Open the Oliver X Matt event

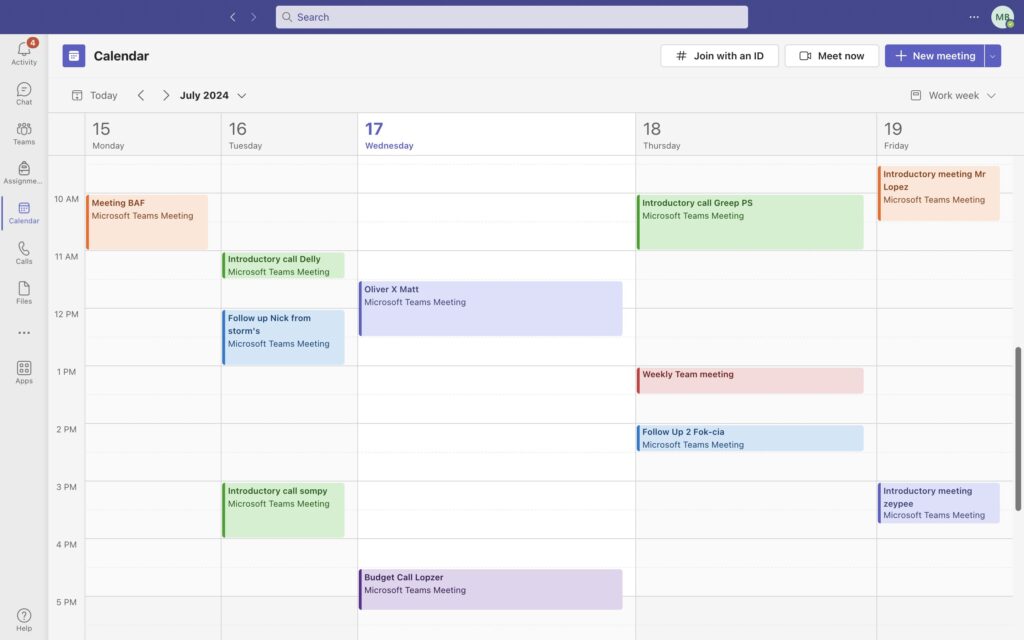click(490, 308)
